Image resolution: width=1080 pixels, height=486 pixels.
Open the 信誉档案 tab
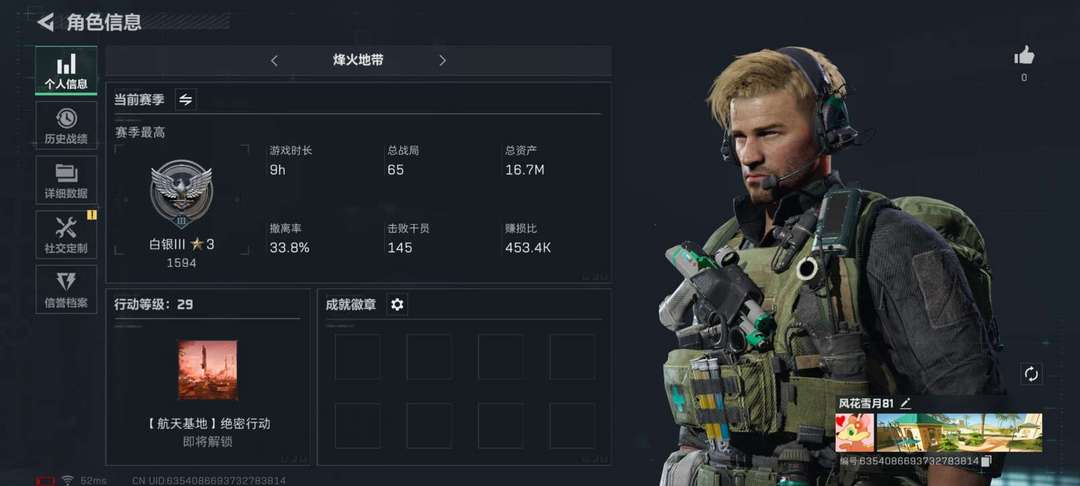tap(66, 289)
